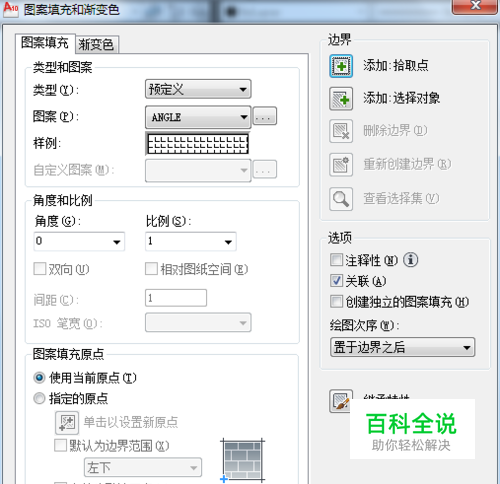Open the 角度 angle combo box
500x484 pixels.
(79, 241)
